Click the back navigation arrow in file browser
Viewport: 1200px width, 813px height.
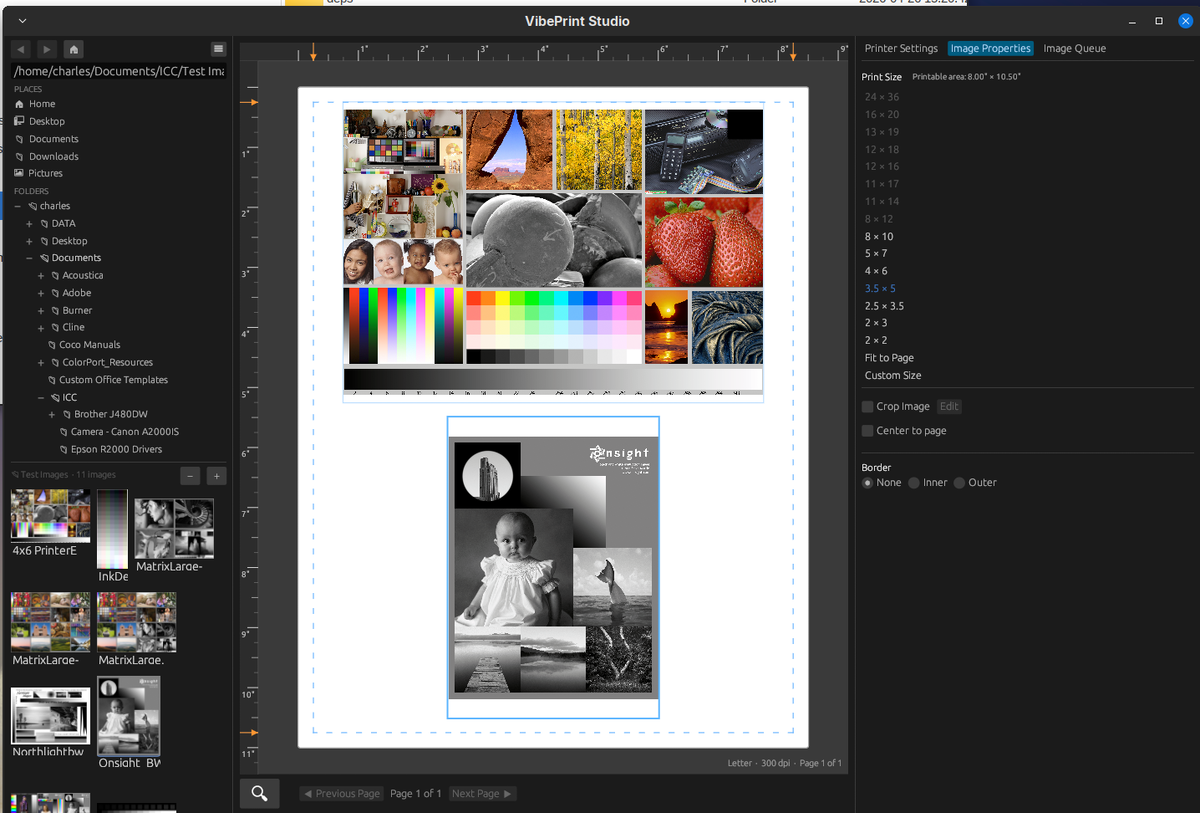pos(21,49)
